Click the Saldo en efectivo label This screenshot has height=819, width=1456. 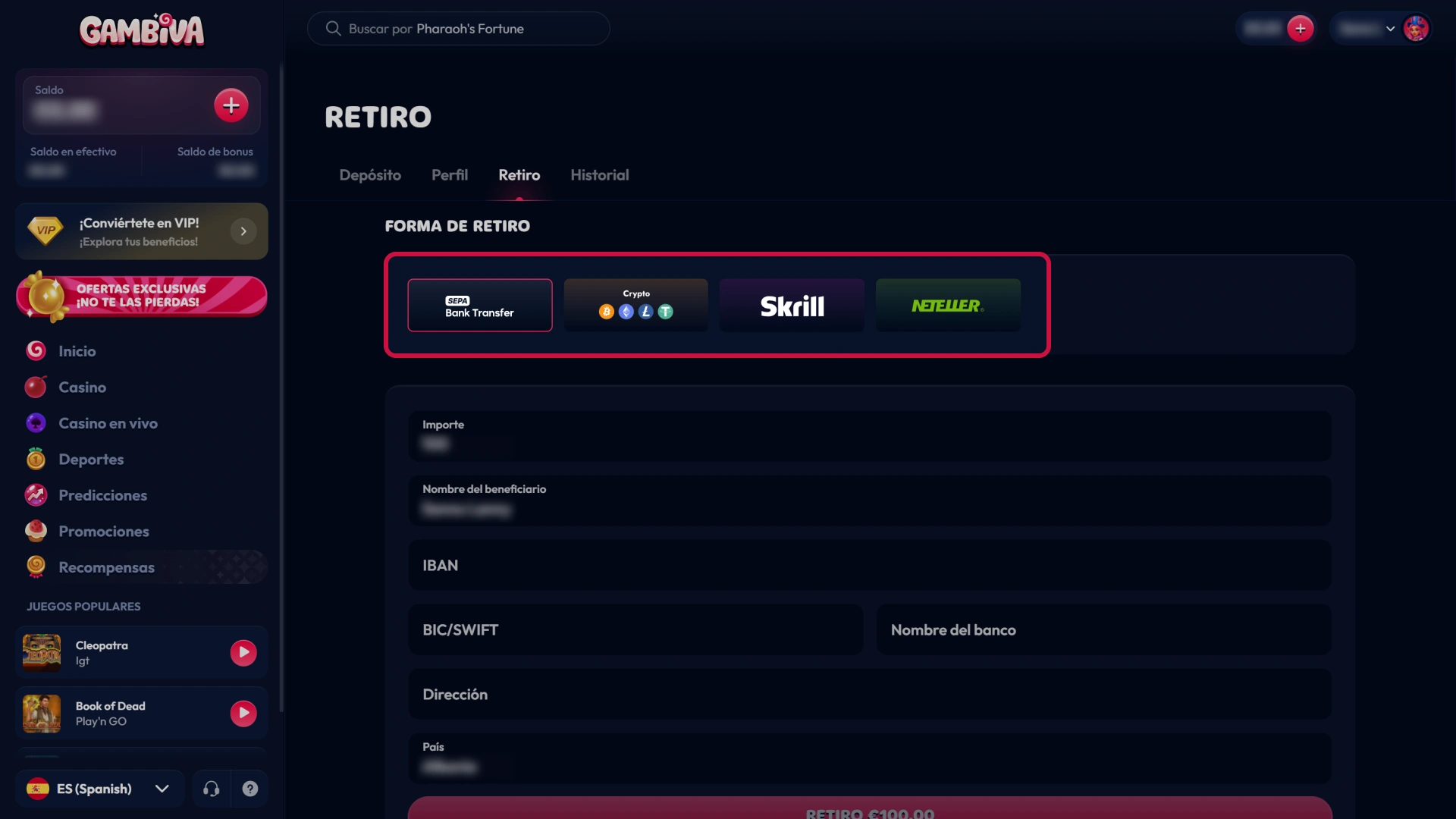(x=74, y=152)
